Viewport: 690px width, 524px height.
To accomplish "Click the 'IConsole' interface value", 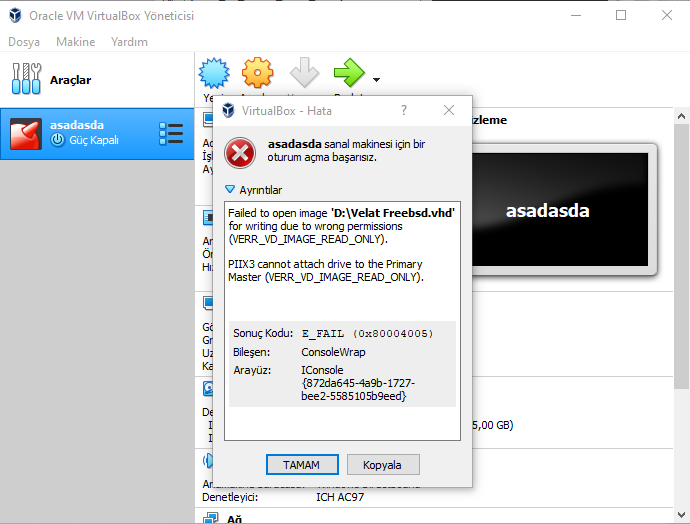I will pos(322,370).
